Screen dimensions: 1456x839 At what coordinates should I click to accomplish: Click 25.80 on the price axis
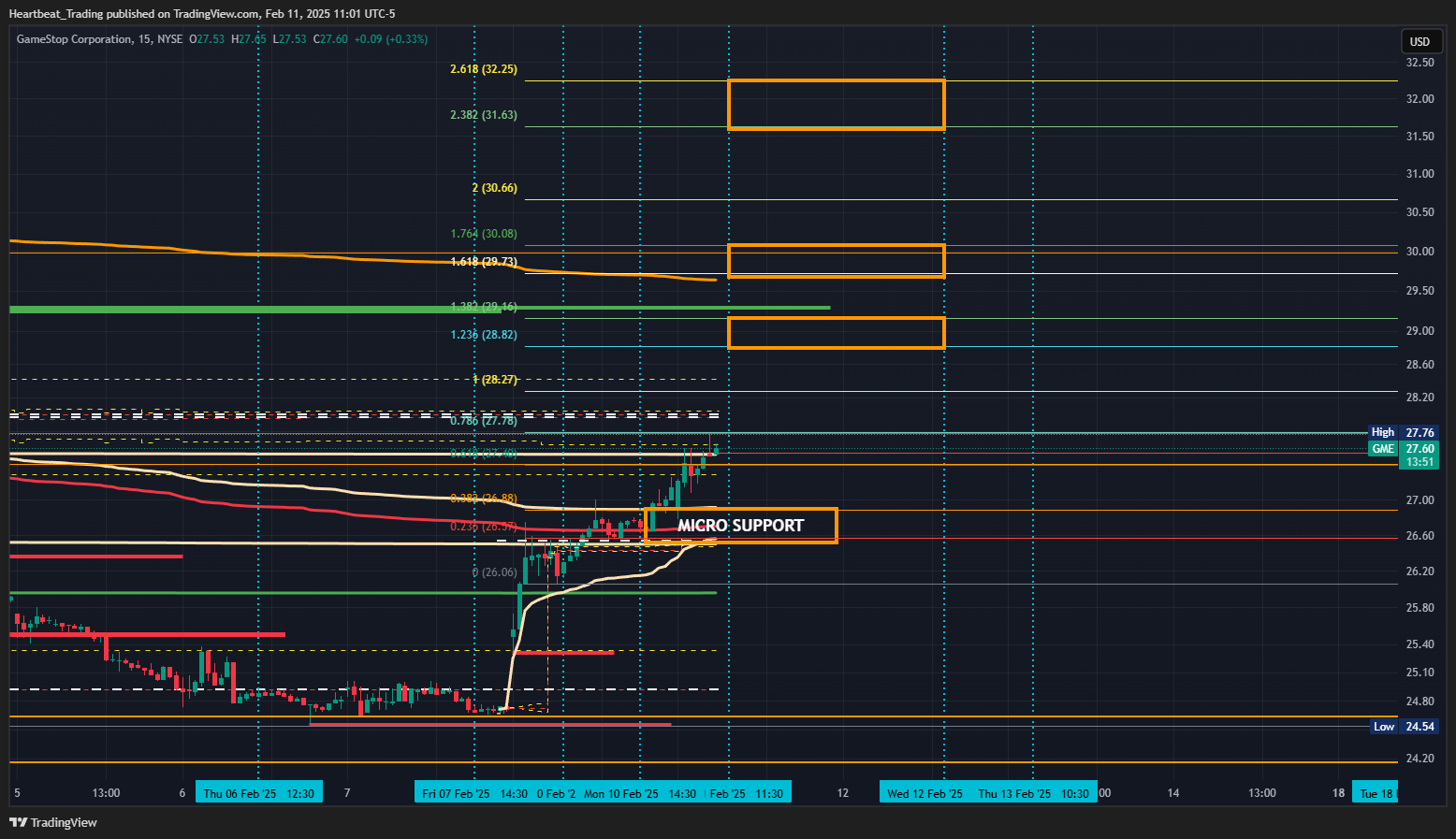(1420, 608)
